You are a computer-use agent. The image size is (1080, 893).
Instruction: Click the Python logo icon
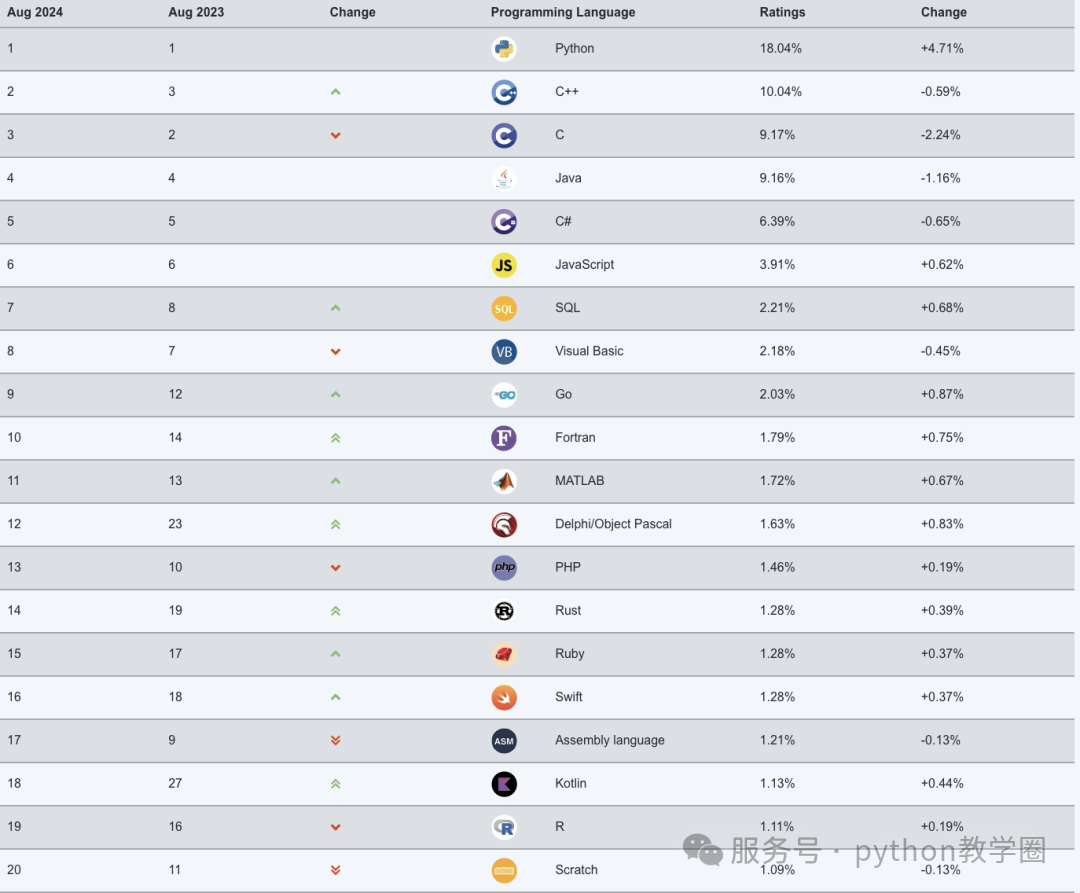(x=504, y=49)
